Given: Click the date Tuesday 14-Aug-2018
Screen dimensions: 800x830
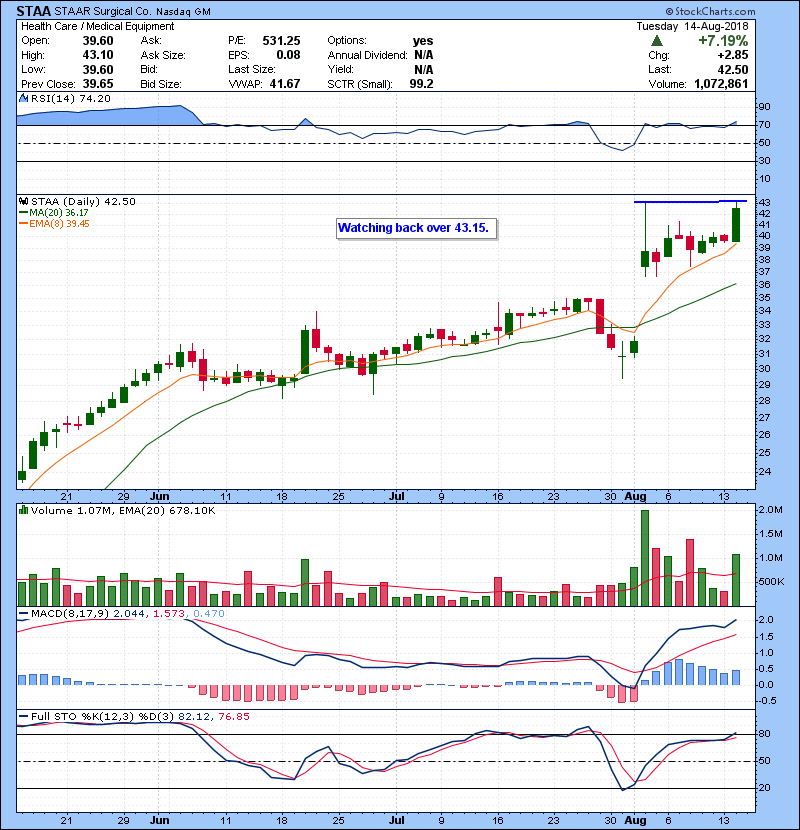Looking at the screenshot, I should tap(692, 26).
